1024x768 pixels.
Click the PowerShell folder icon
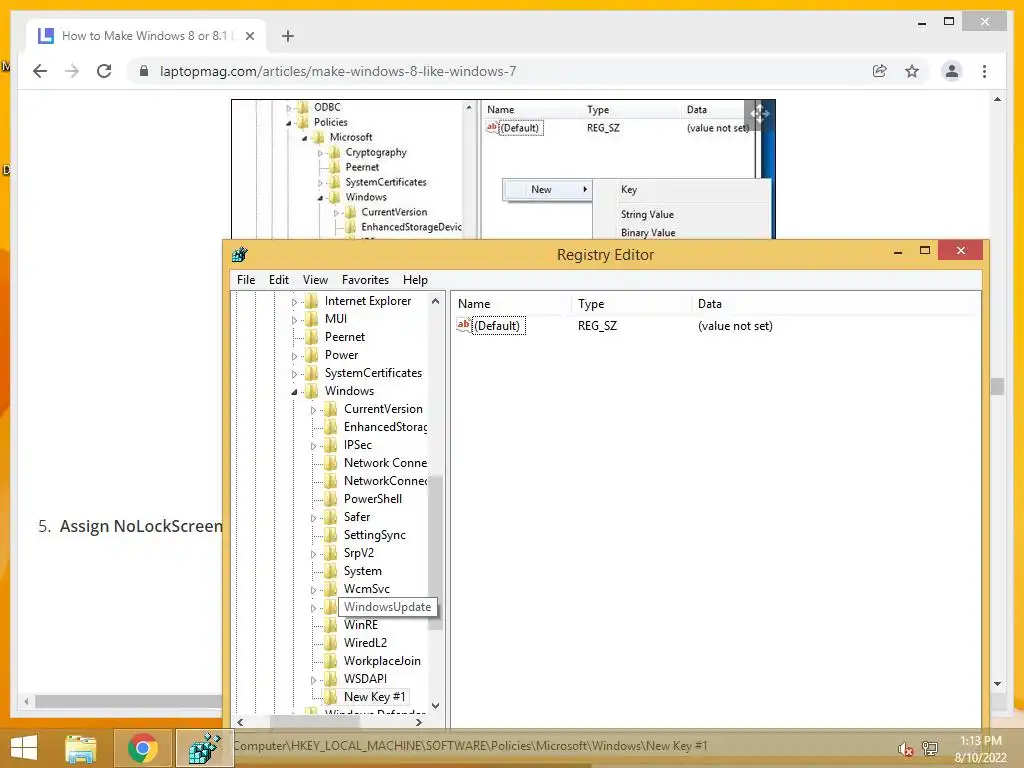point(331,499)
